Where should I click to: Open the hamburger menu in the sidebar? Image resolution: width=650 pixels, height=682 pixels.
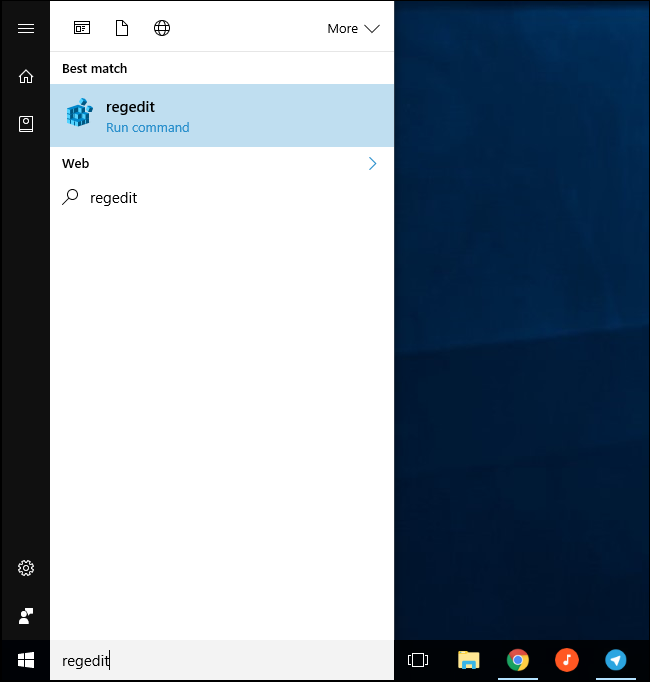click(x=26, y=29)
